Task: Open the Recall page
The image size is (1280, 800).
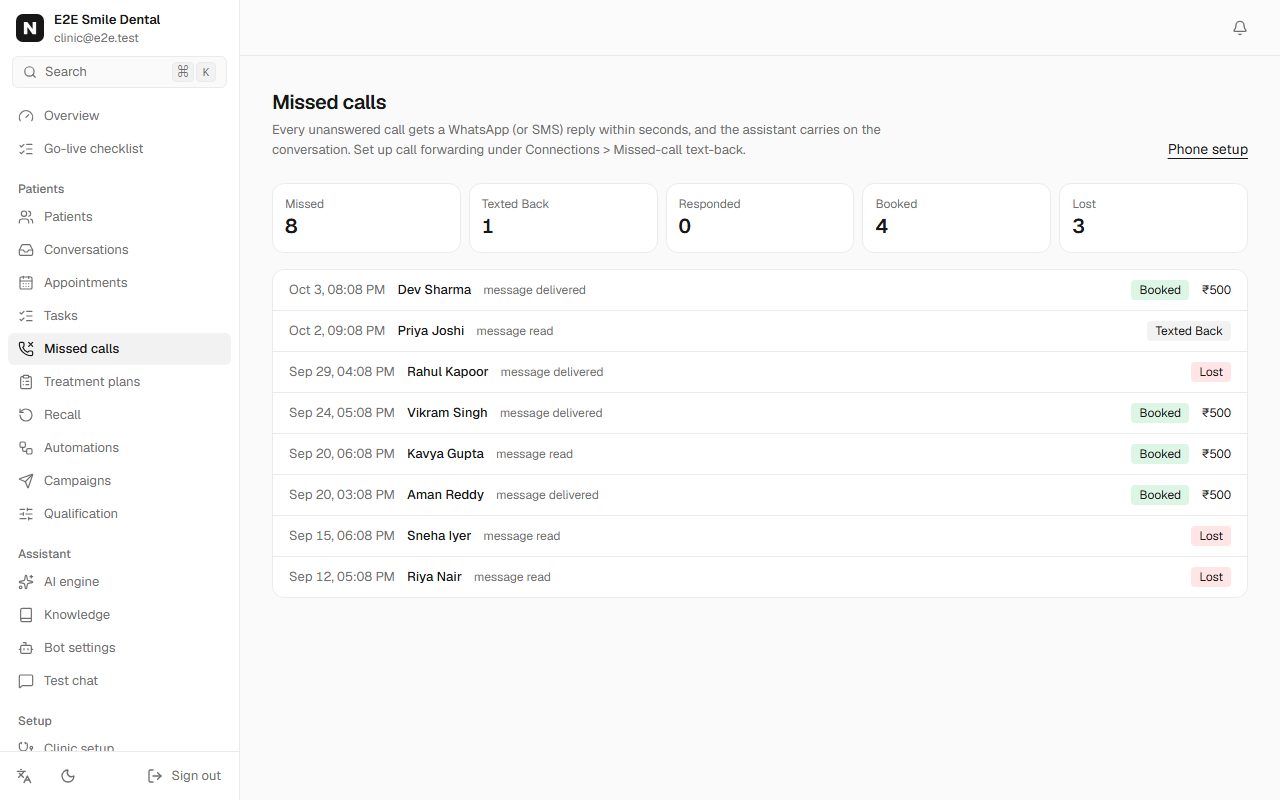Action: click(119, 415)
